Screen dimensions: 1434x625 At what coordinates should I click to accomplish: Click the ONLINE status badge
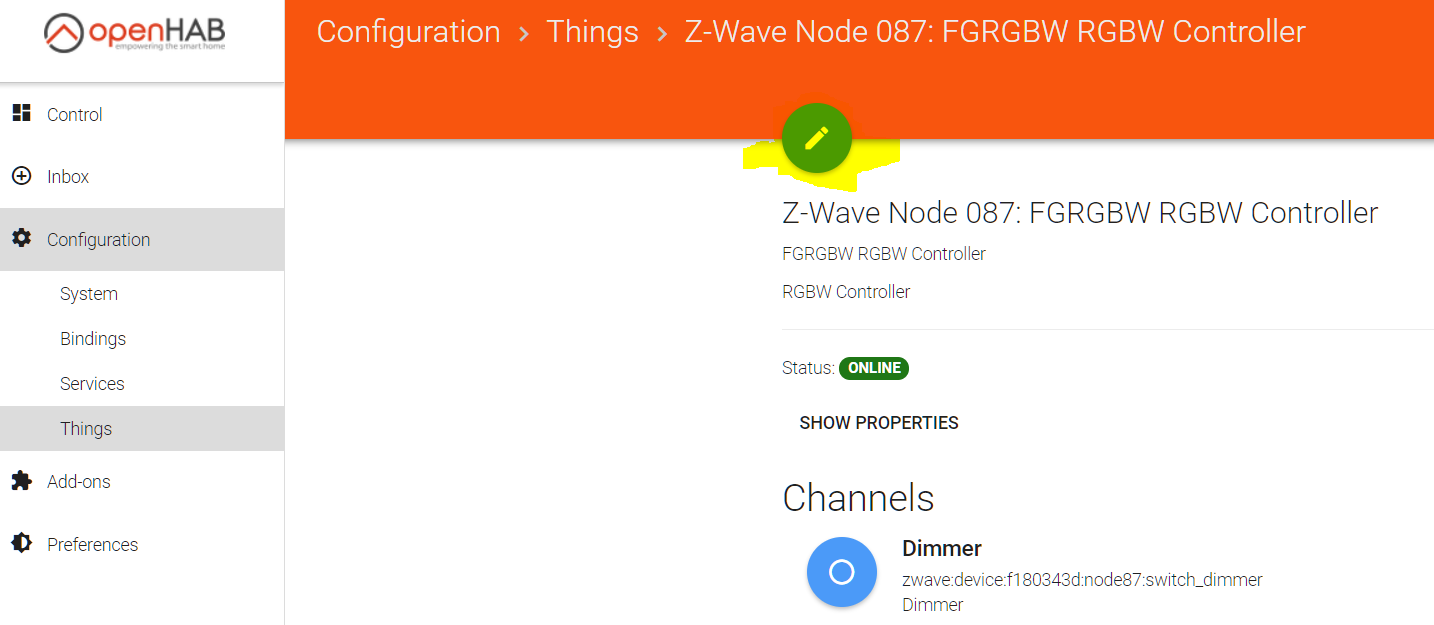(874, 368)
